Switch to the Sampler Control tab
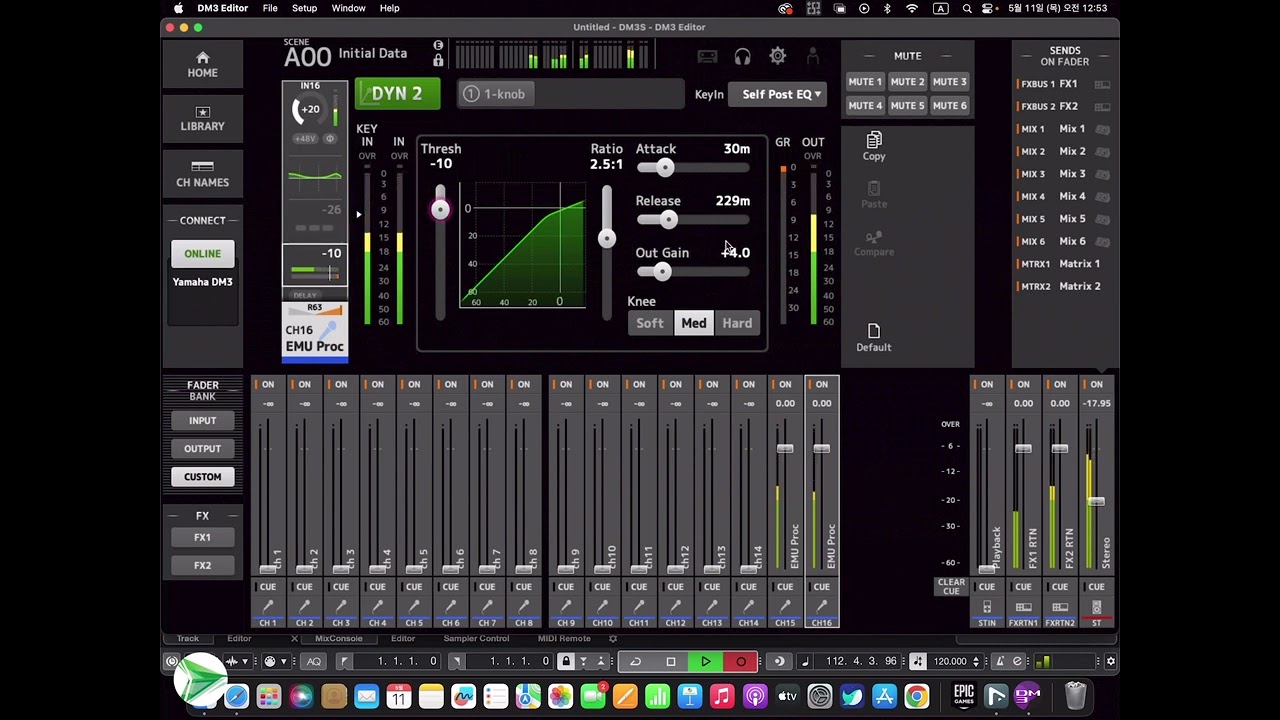The image size is (1280, 720). pos(476,638)
